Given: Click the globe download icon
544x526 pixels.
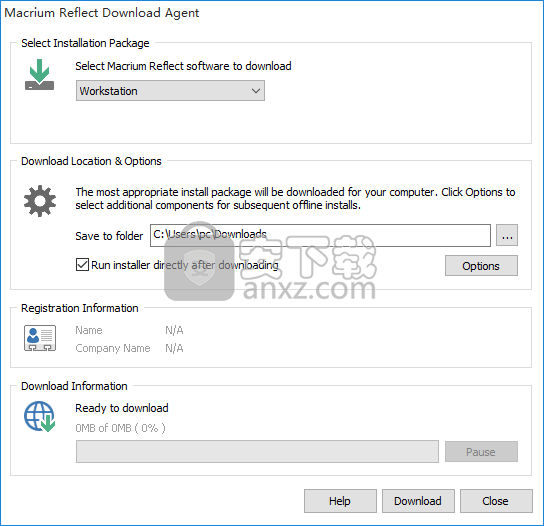Looking at the screenshot, I should tap(40, 417).
